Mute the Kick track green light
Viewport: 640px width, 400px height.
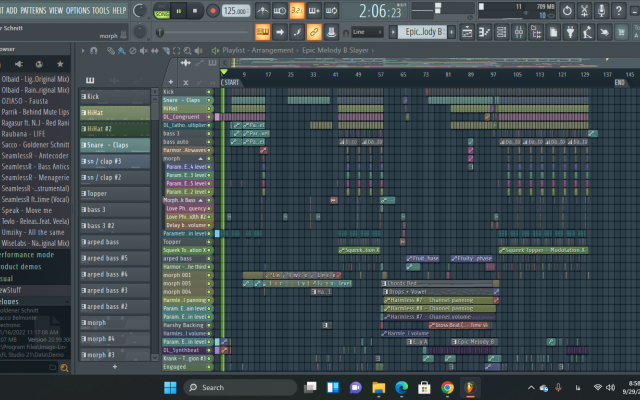click(x=209, y=92)
